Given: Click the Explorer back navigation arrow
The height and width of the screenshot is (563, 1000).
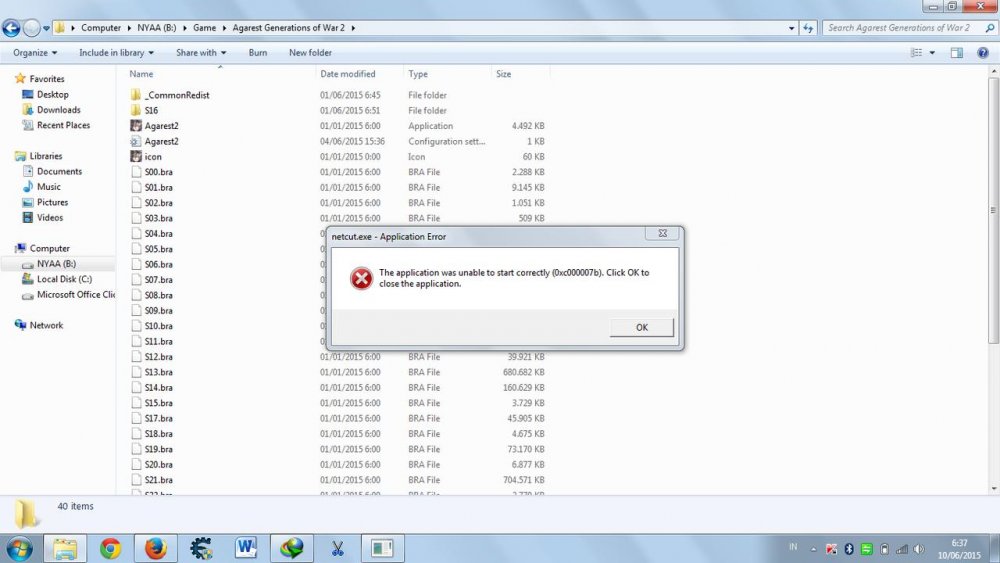Looking at the screenshot, I should pos(12,28).
